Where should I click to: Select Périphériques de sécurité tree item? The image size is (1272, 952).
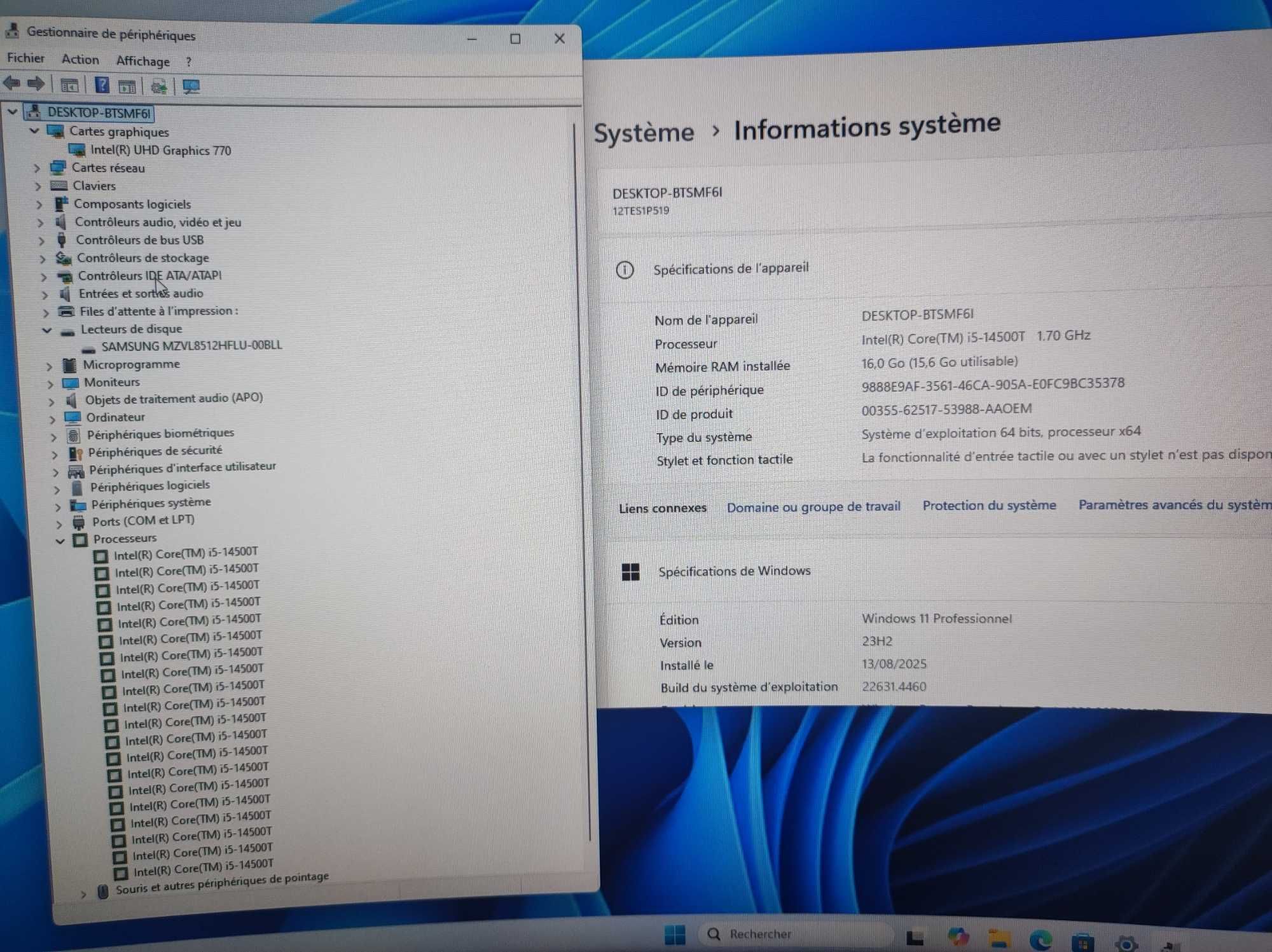coord(155,452)
